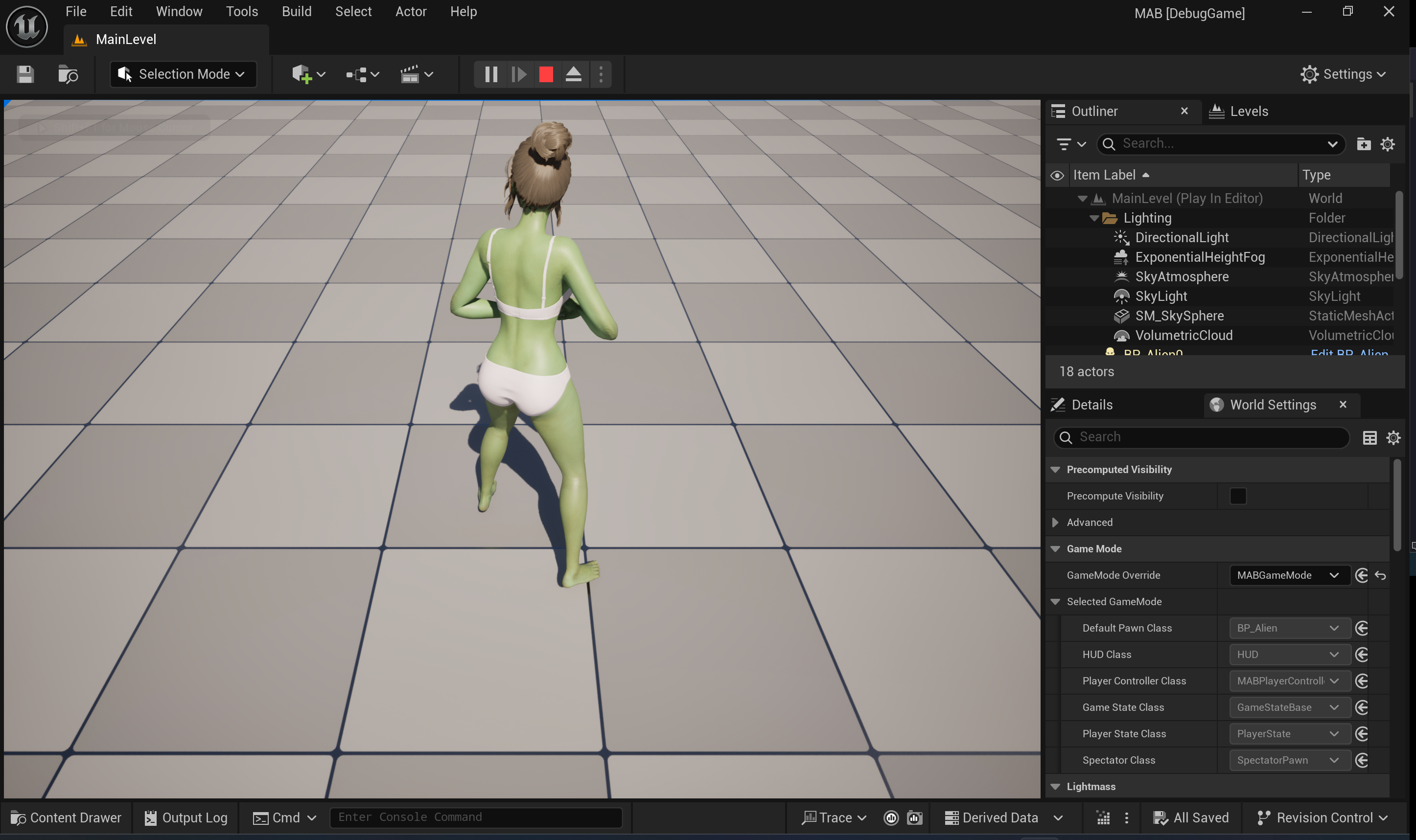Collapse the MainLevel world tree node
Screen dimensions: 1416x840
click(x=1082, y=199)
